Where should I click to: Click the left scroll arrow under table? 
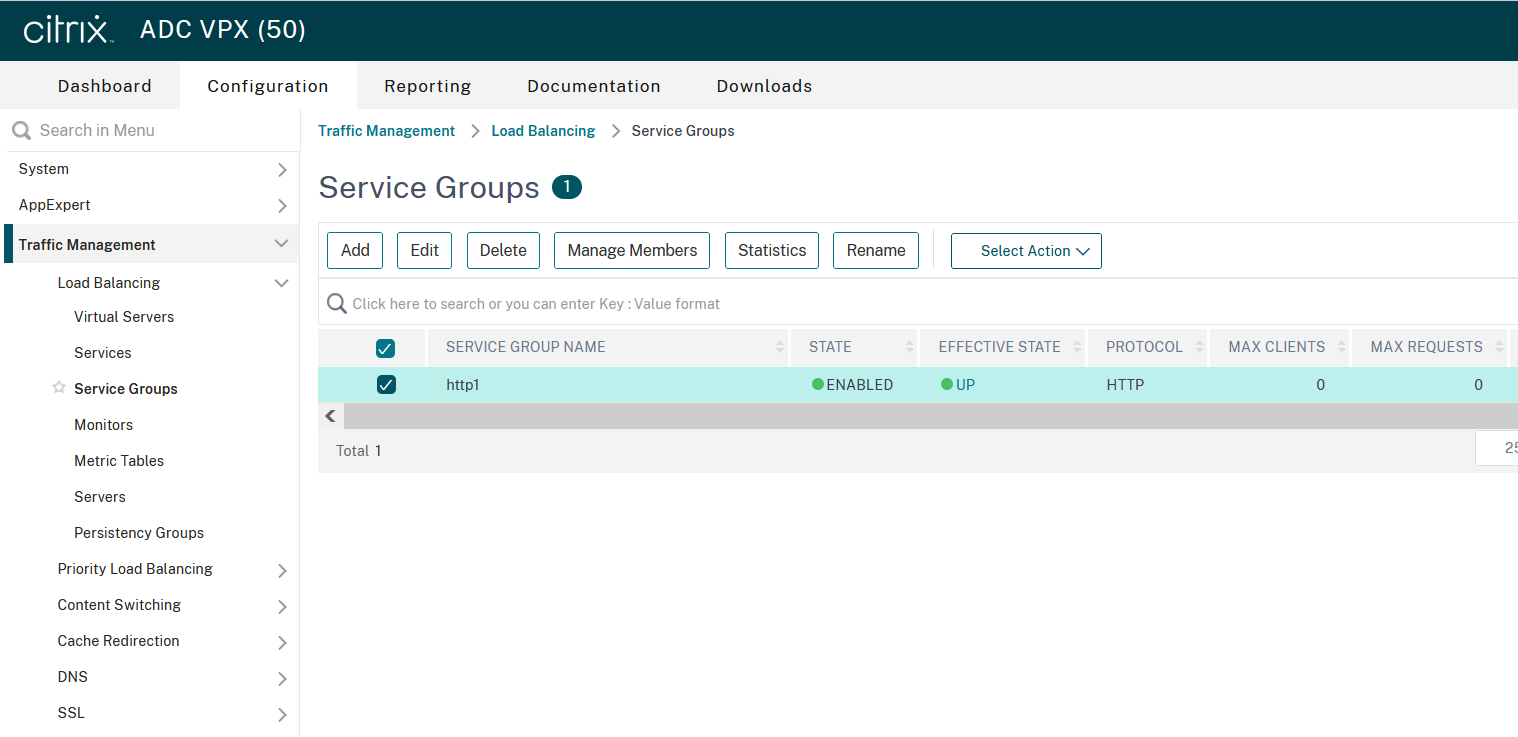(x=331, y=416)
